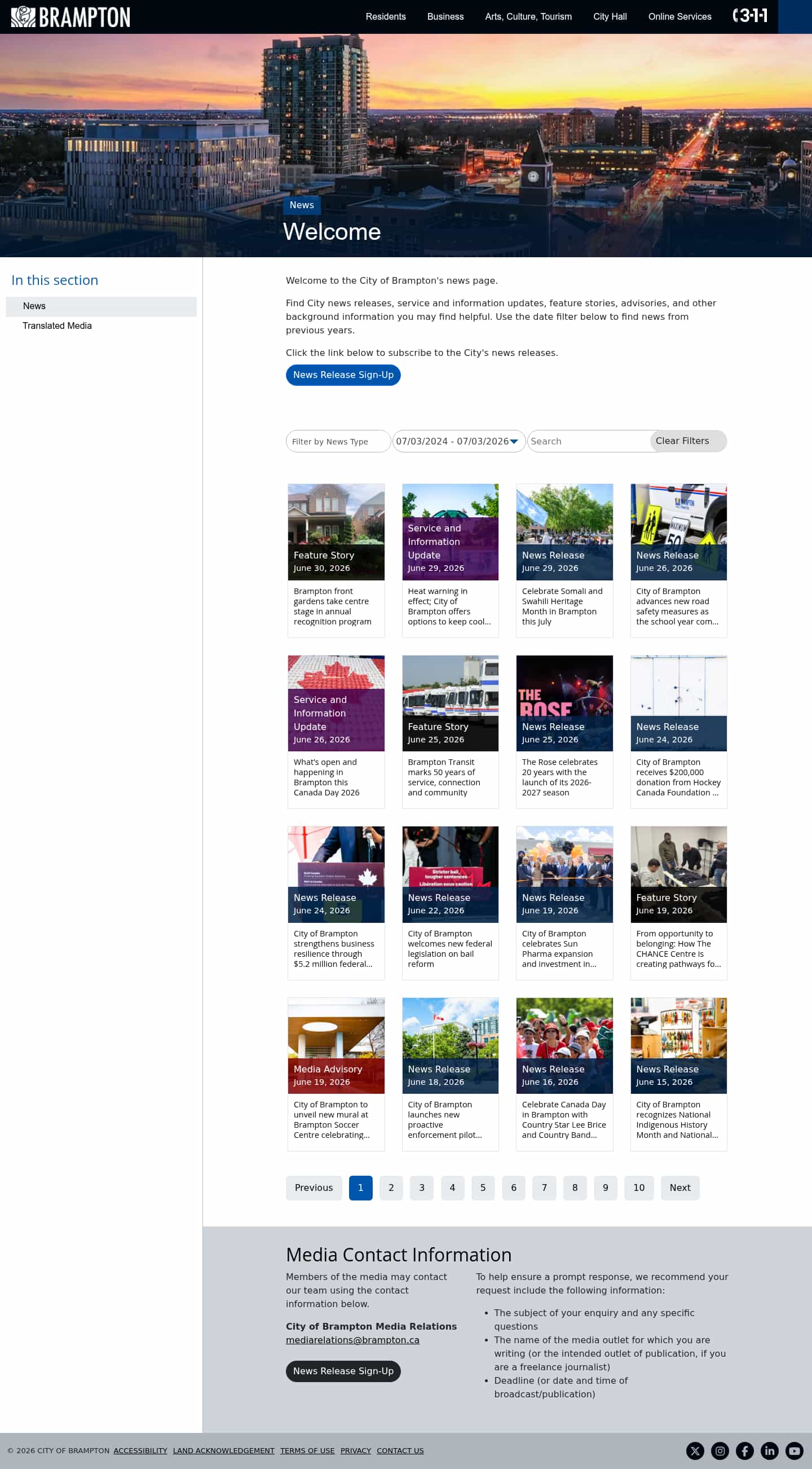Open the Land Acknowledgement footer link
The width and height of the screenshot is (812, 1469).
223,1451
